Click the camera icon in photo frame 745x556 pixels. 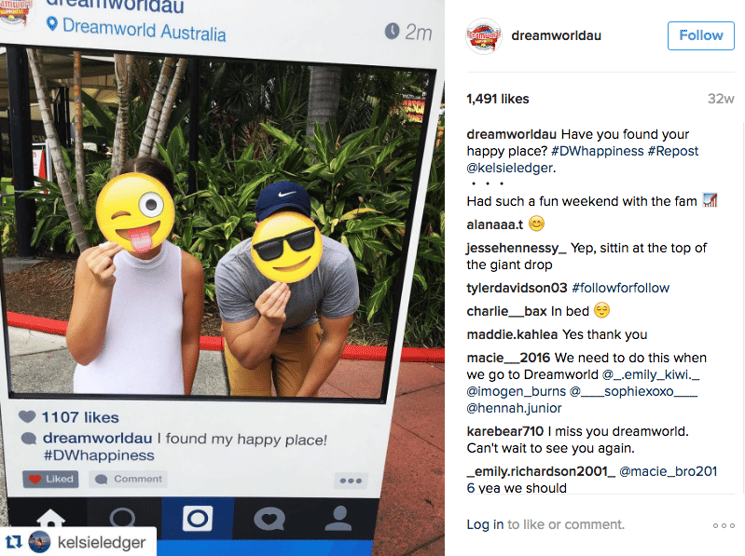[x=197, y=518]
